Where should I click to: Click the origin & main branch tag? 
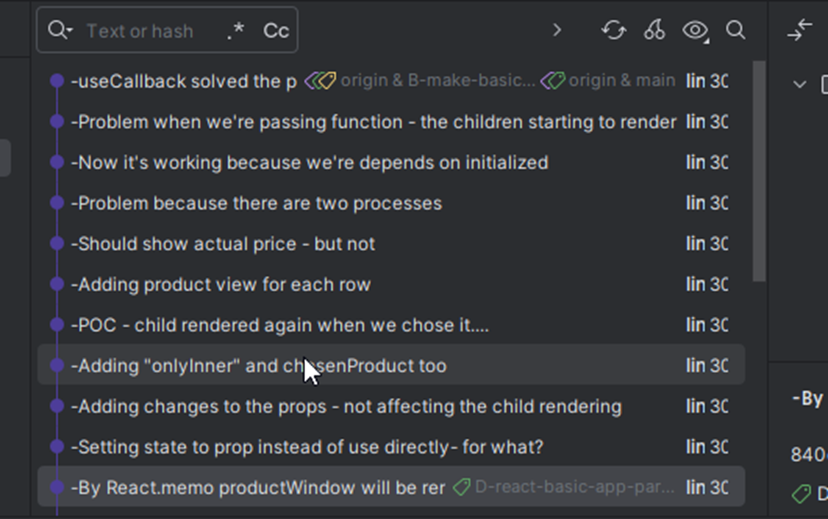coord(608,80)
